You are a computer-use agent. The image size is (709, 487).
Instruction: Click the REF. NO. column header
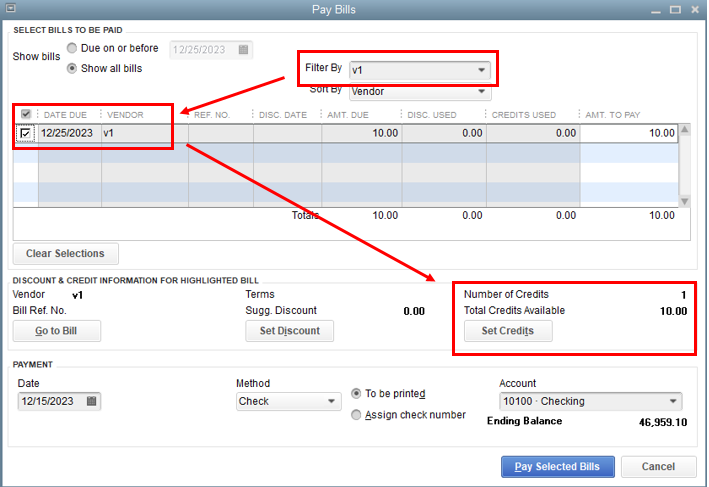coord(212,115)
